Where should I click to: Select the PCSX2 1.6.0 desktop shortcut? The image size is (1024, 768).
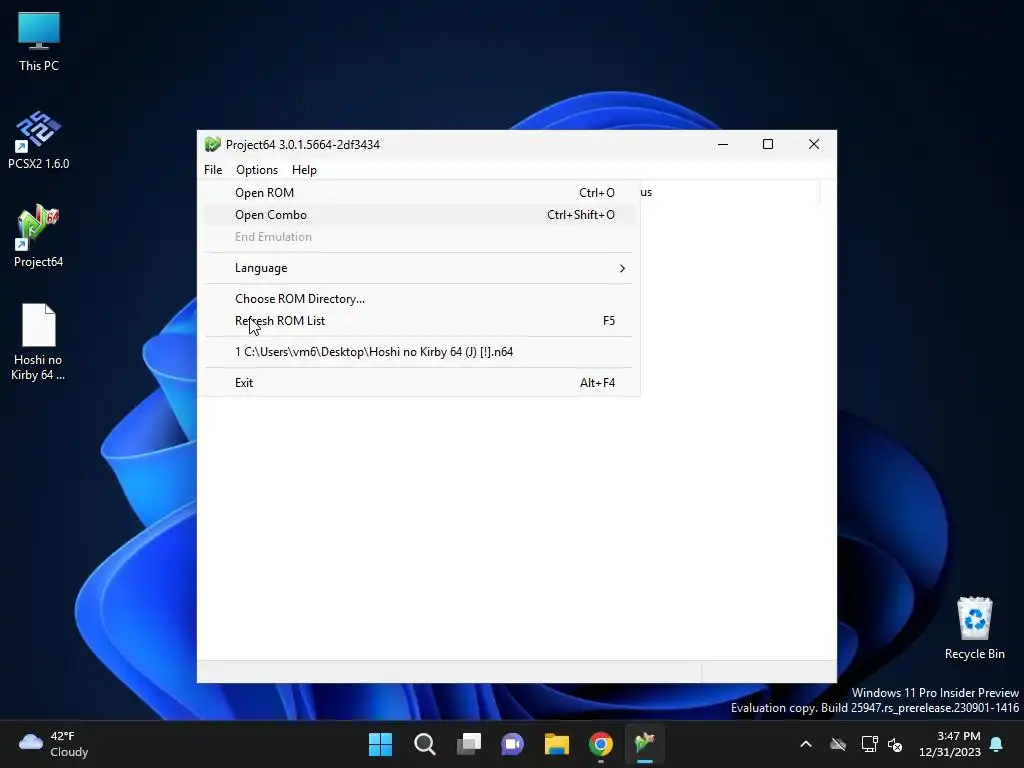[39, 140]
